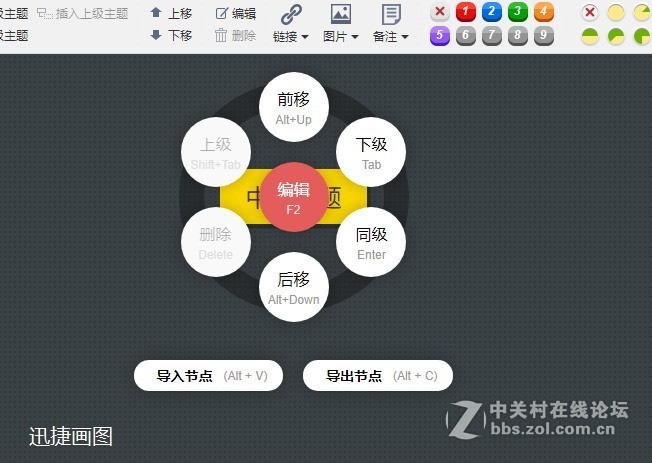Clear progress with the circled X icon
The width and height of the screenshot is (652, 463).
[590, 12]
